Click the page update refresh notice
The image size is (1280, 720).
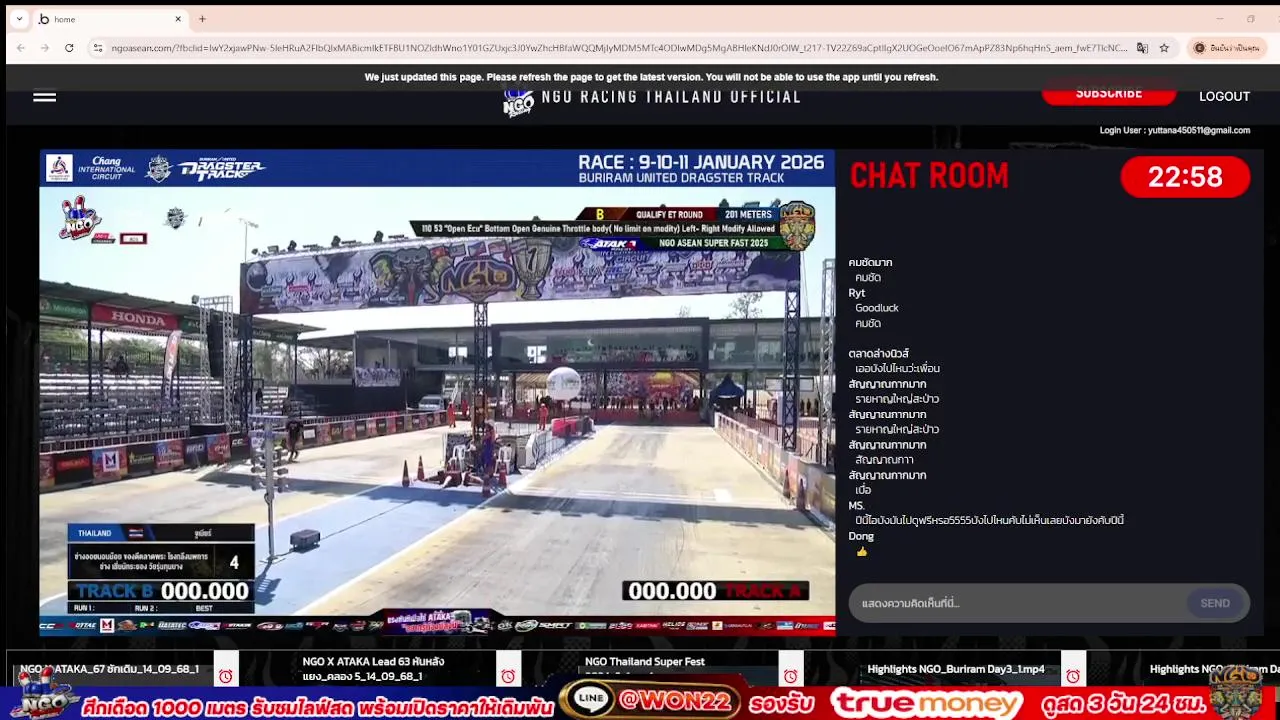[x=651, y=77]
